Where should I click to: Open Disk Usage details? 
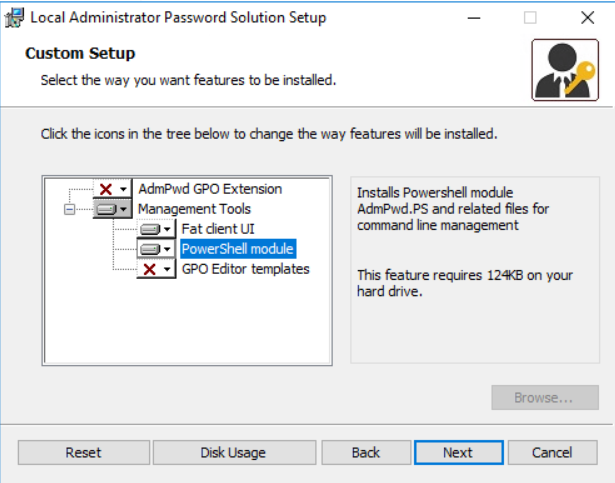coord(234,452)
